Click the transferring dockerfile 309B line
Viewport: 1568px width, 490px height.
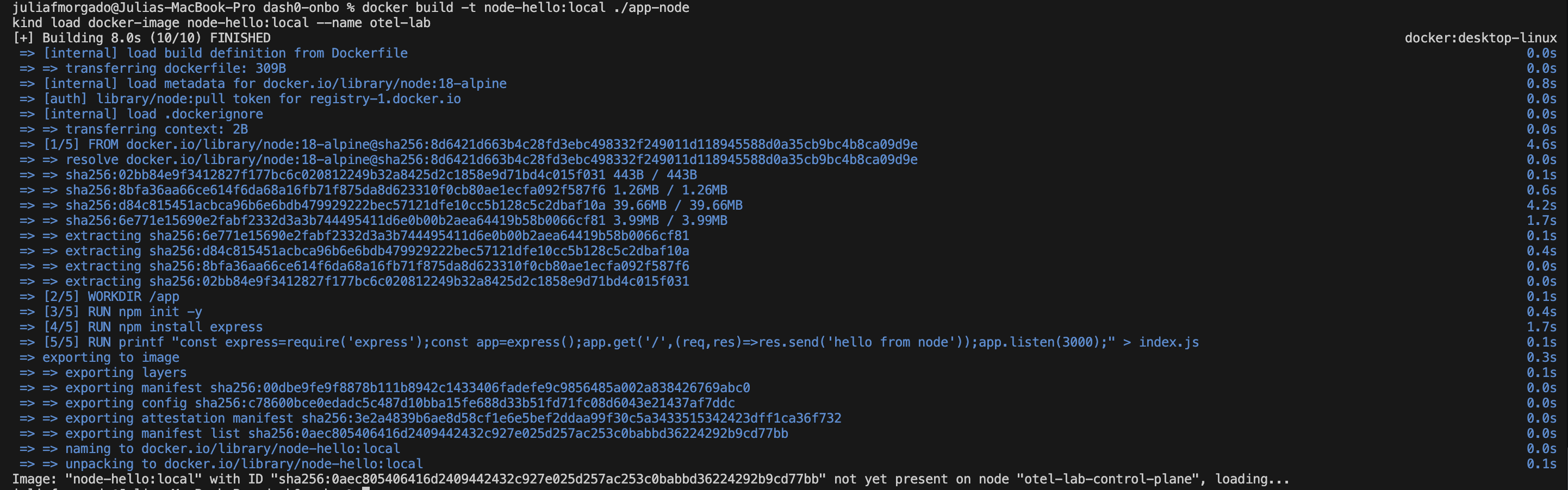[175, 68]
